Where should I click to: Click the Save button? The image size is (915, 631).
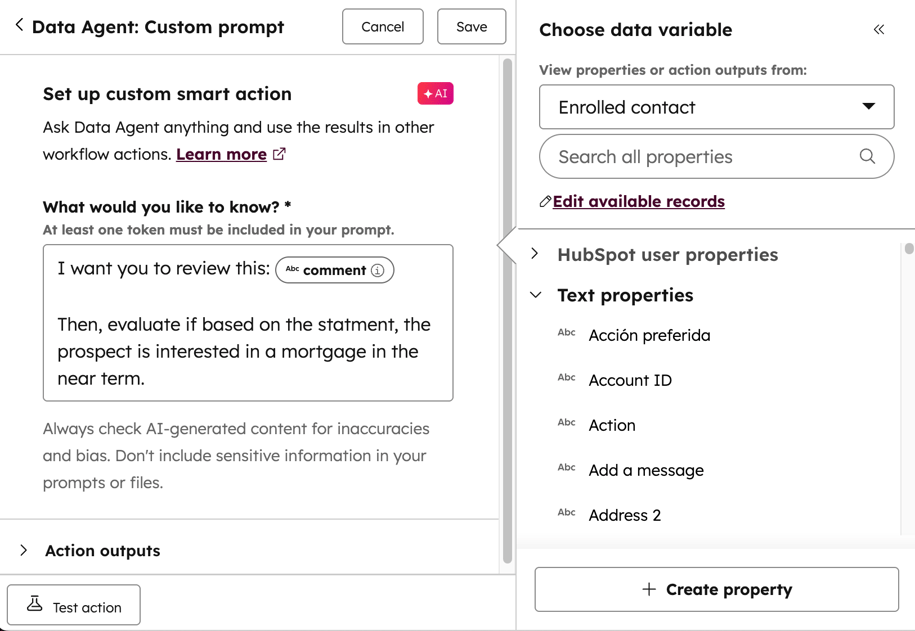click(x=471, y=26)
